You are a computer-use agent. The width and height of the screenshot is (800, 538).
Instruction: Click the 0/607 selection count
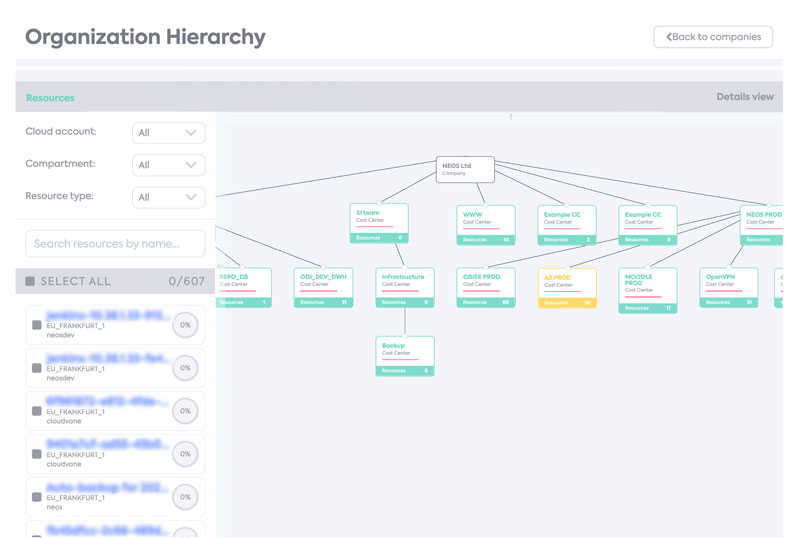186,281
